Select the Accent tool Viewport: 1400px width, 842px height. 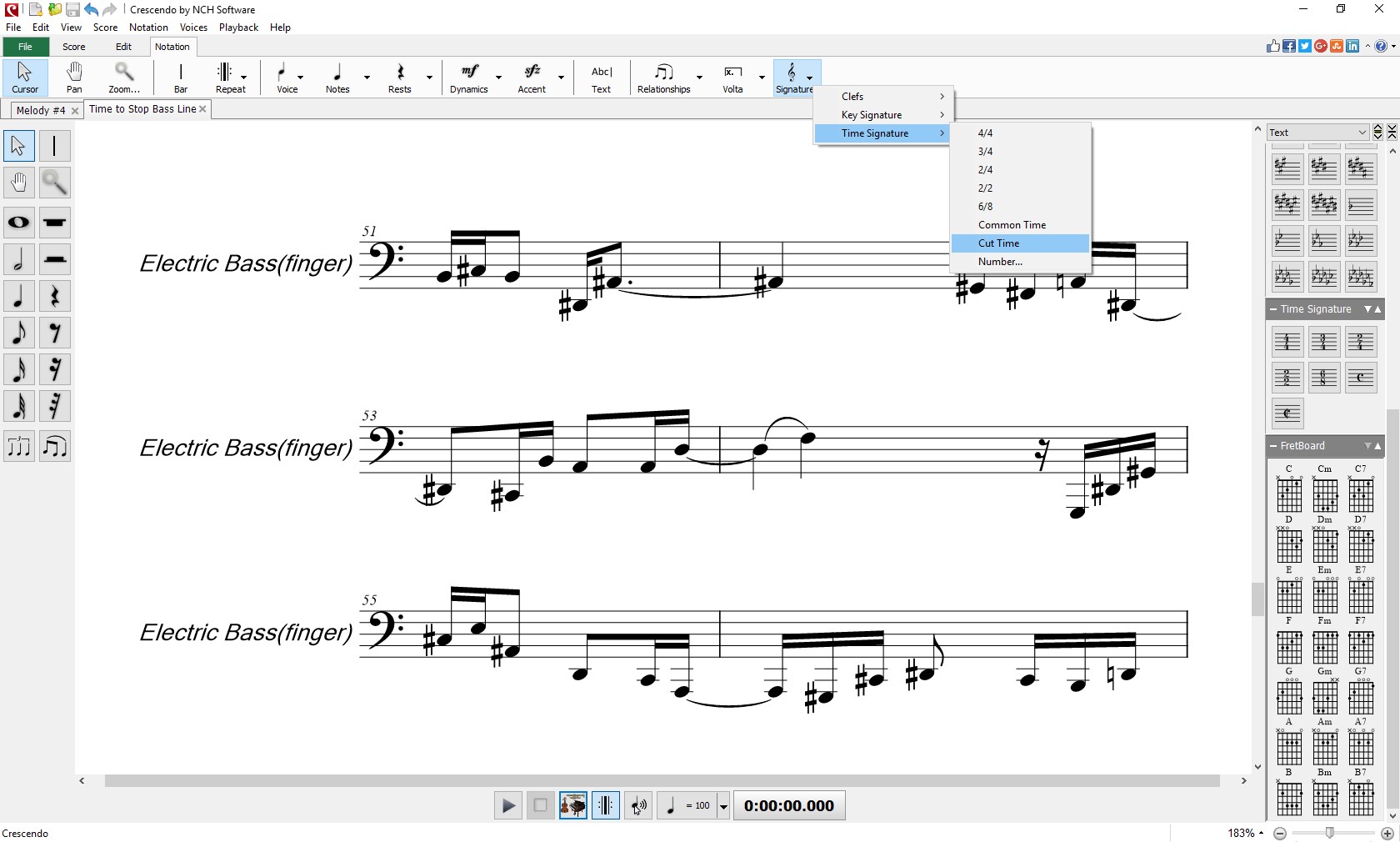click(532, 78)
